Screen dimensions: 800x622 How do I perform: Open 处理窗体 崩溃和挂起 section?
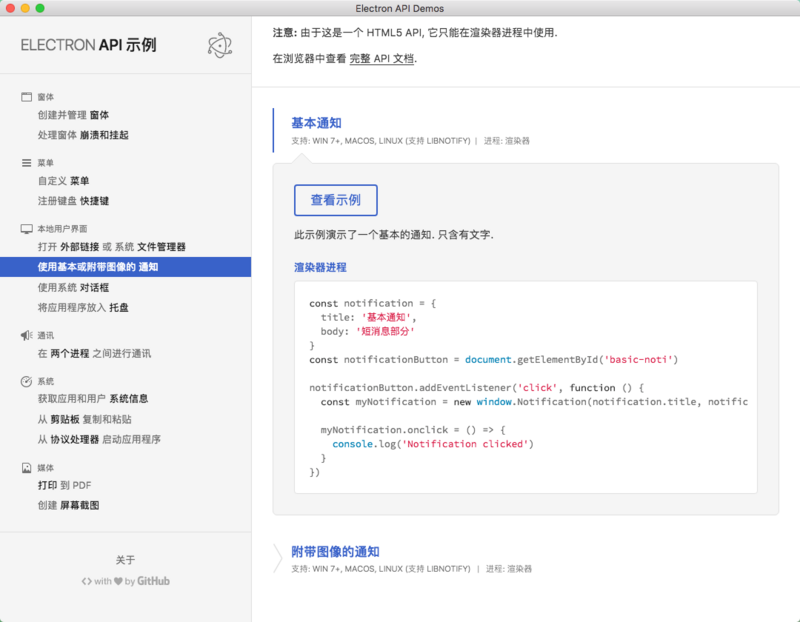(x=83, y=135)
